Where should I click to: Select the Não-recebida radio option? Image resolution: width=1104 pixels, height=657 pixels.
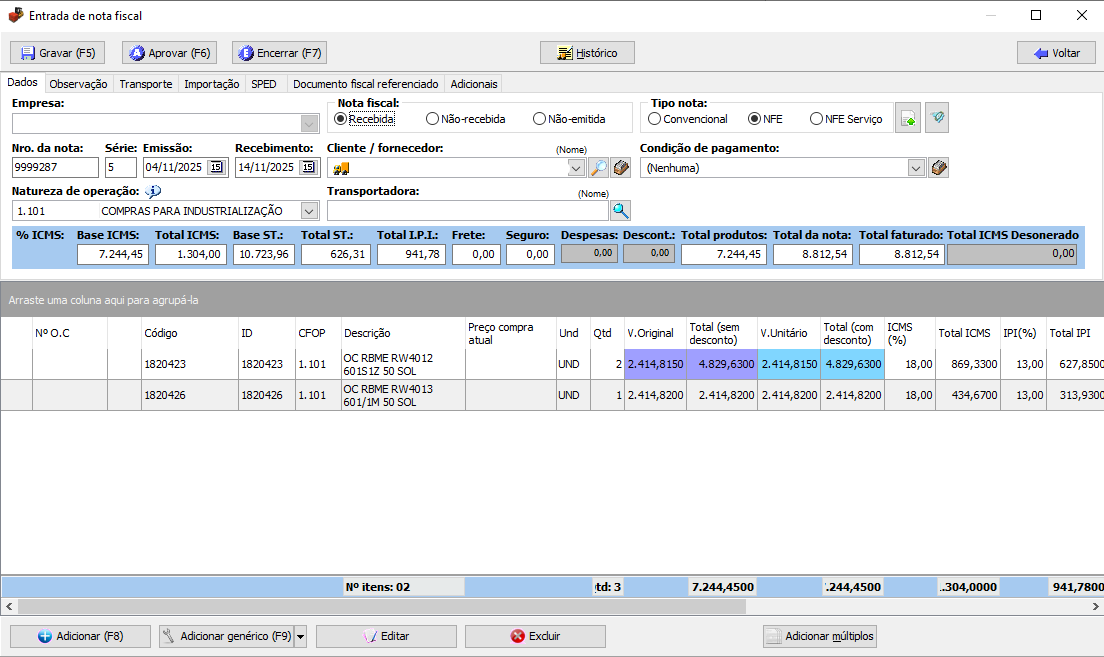point(432,119)
